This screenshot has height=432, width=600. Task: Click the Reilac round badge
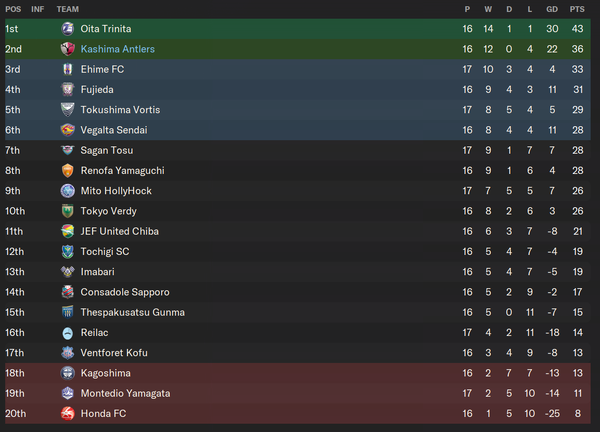point(68,333)
